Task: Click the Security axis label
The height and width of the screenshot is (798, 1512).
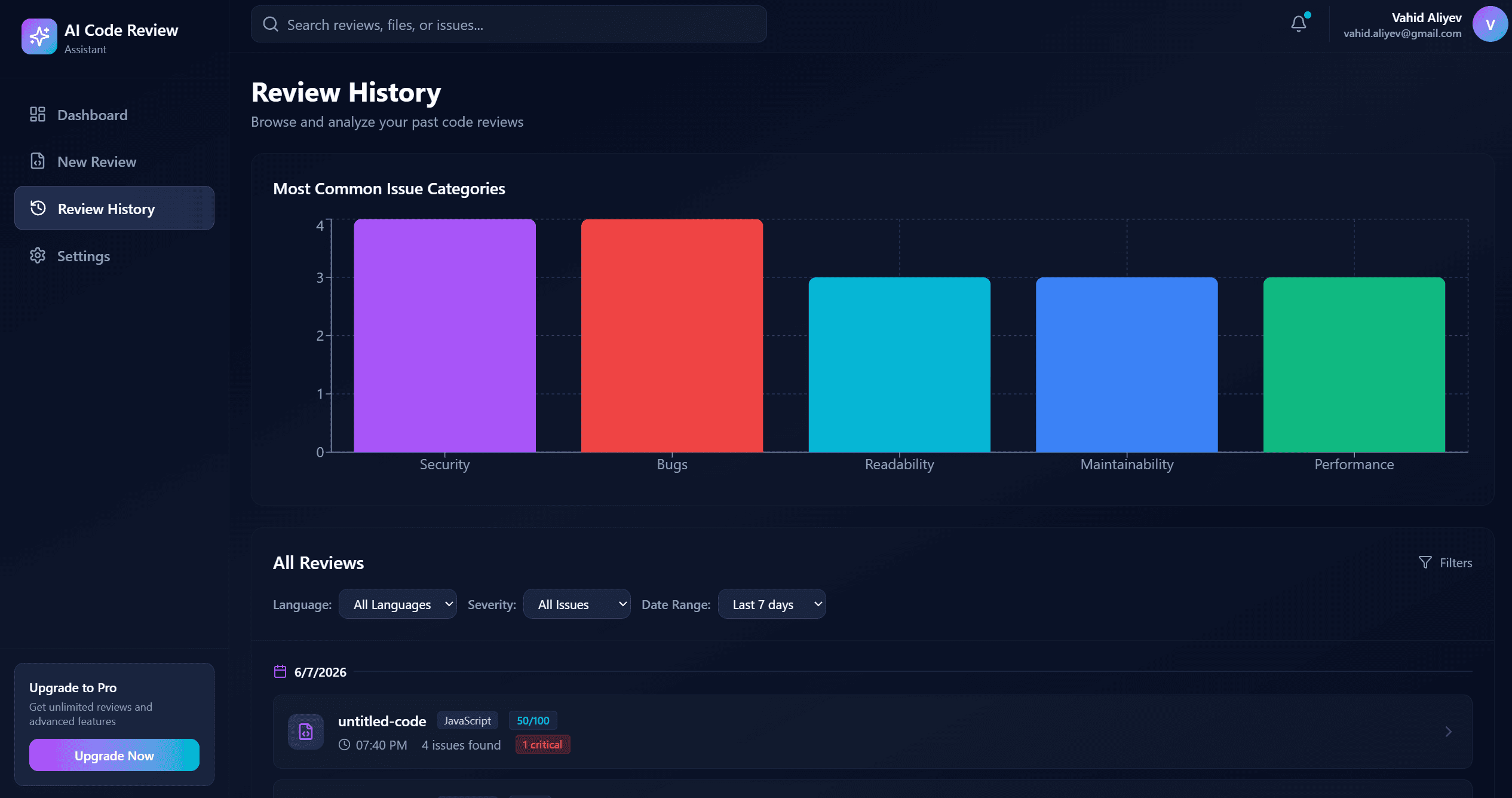Action: [x=444, y=464]
